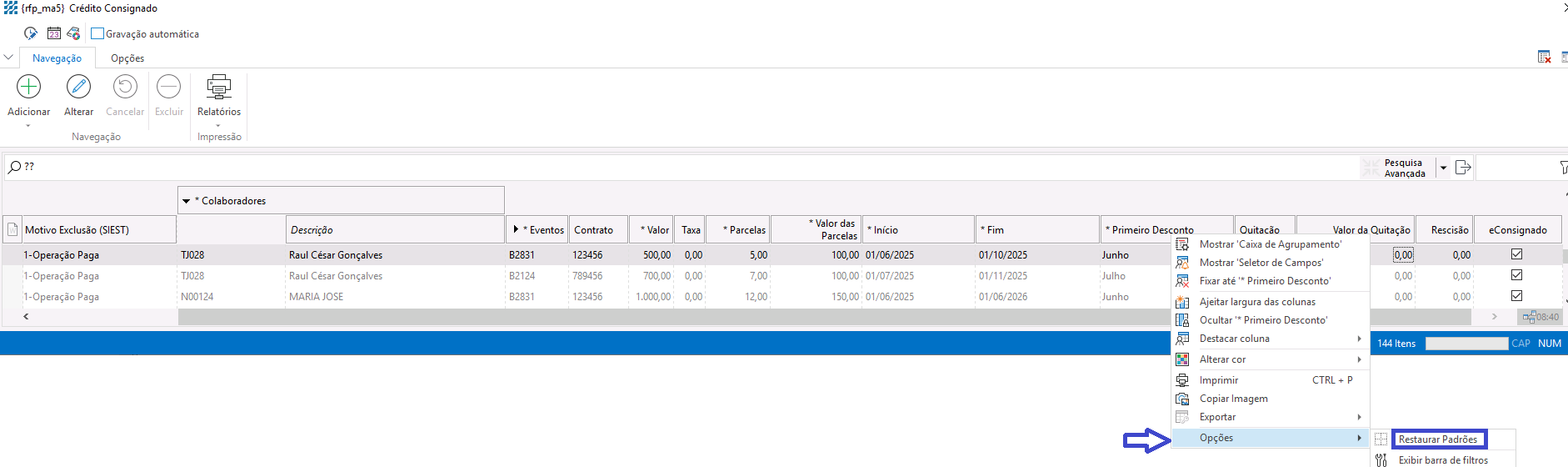Viewport: 1568px width, 467px height.
Task: Expand the Colaboradores column group dropdown
Action: pyautogui.click(x=187, y=201)
